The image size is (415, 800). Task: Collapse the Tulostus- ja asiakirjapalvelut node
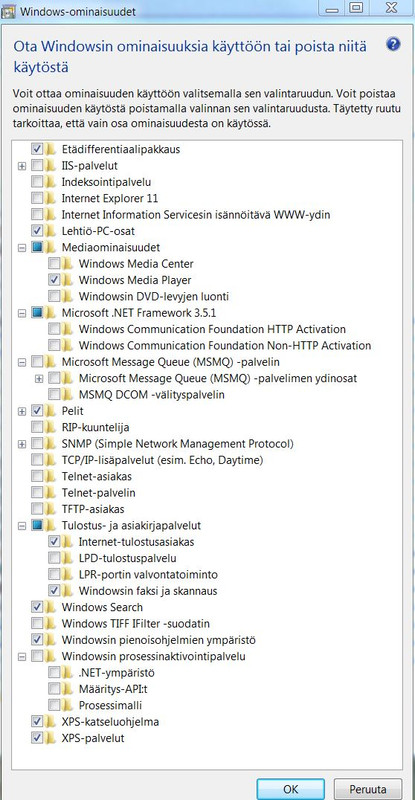click(x=21, y=526)
